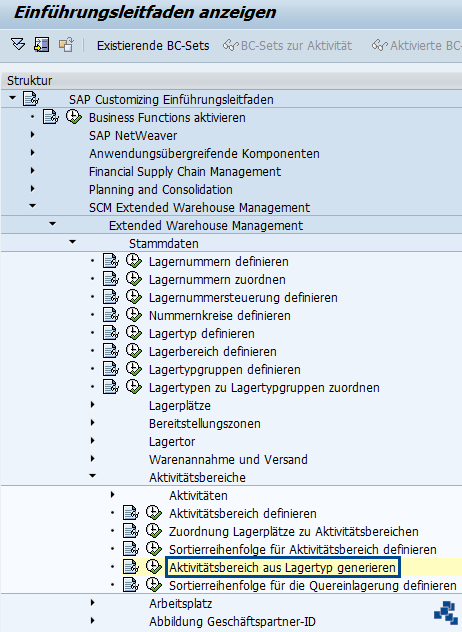The height and width of the screenshot is (632, 462).
Task: Click Aktivierte BC-Sets toolbar button
Action: (x=416, y=46)
